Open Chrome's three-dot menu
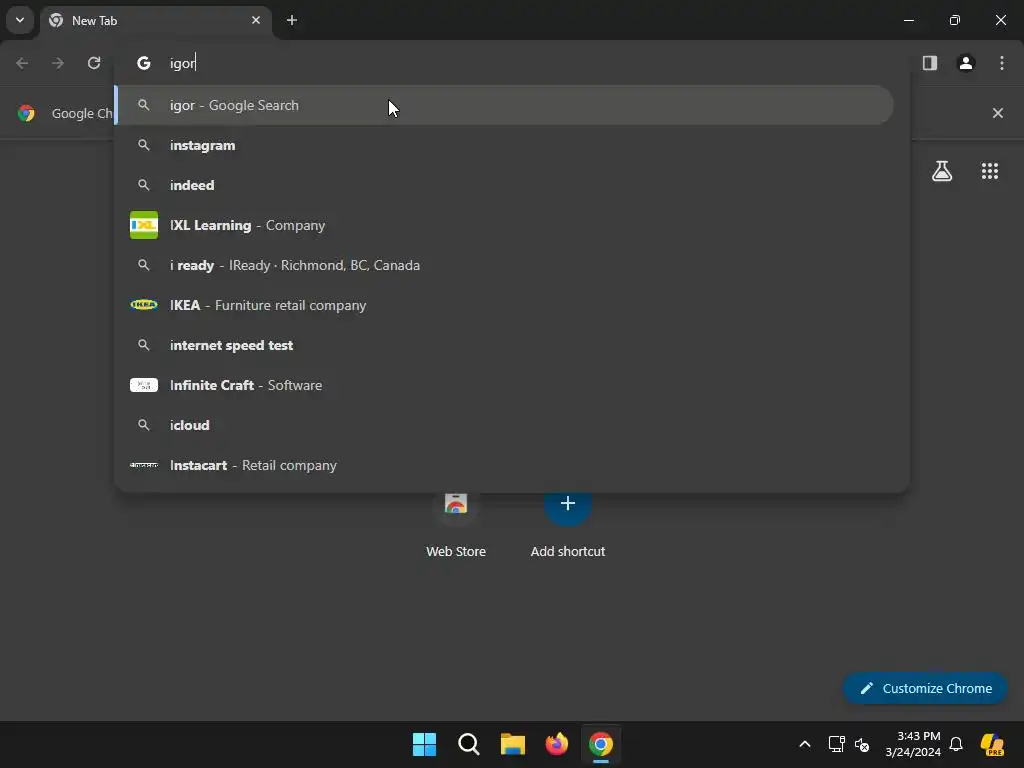 pyautogui.click(x=1002, y=63)
